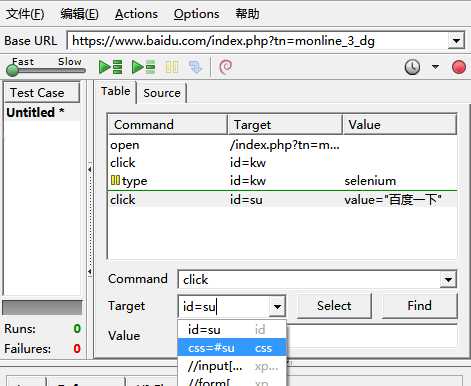471x386 pixels.
Task: Click the Step icon
Action: pyautogui.click(x=195, y=67)
